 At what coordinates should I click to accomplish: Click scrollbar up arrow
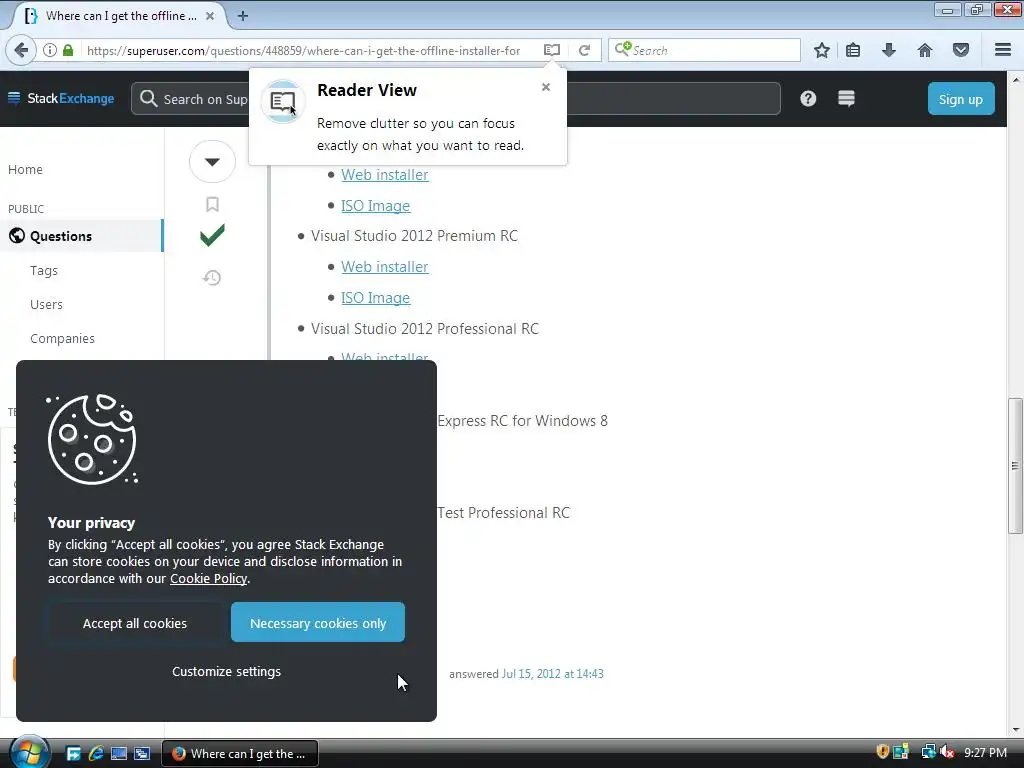[1016, 79]
